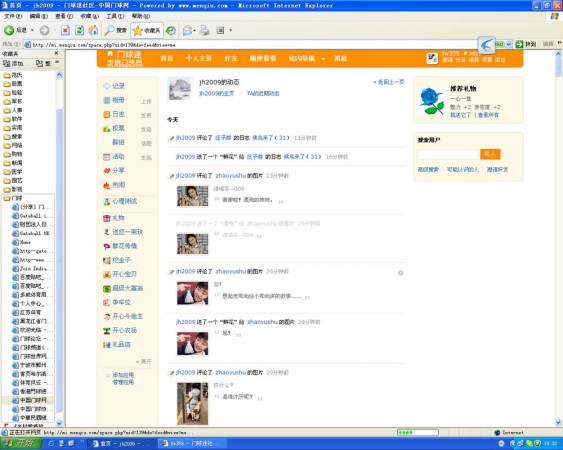Image resolution: width=563 pixels, height=450 pixels.
Task: Click the IE Stop loading icon
Action: pos(65,31)
